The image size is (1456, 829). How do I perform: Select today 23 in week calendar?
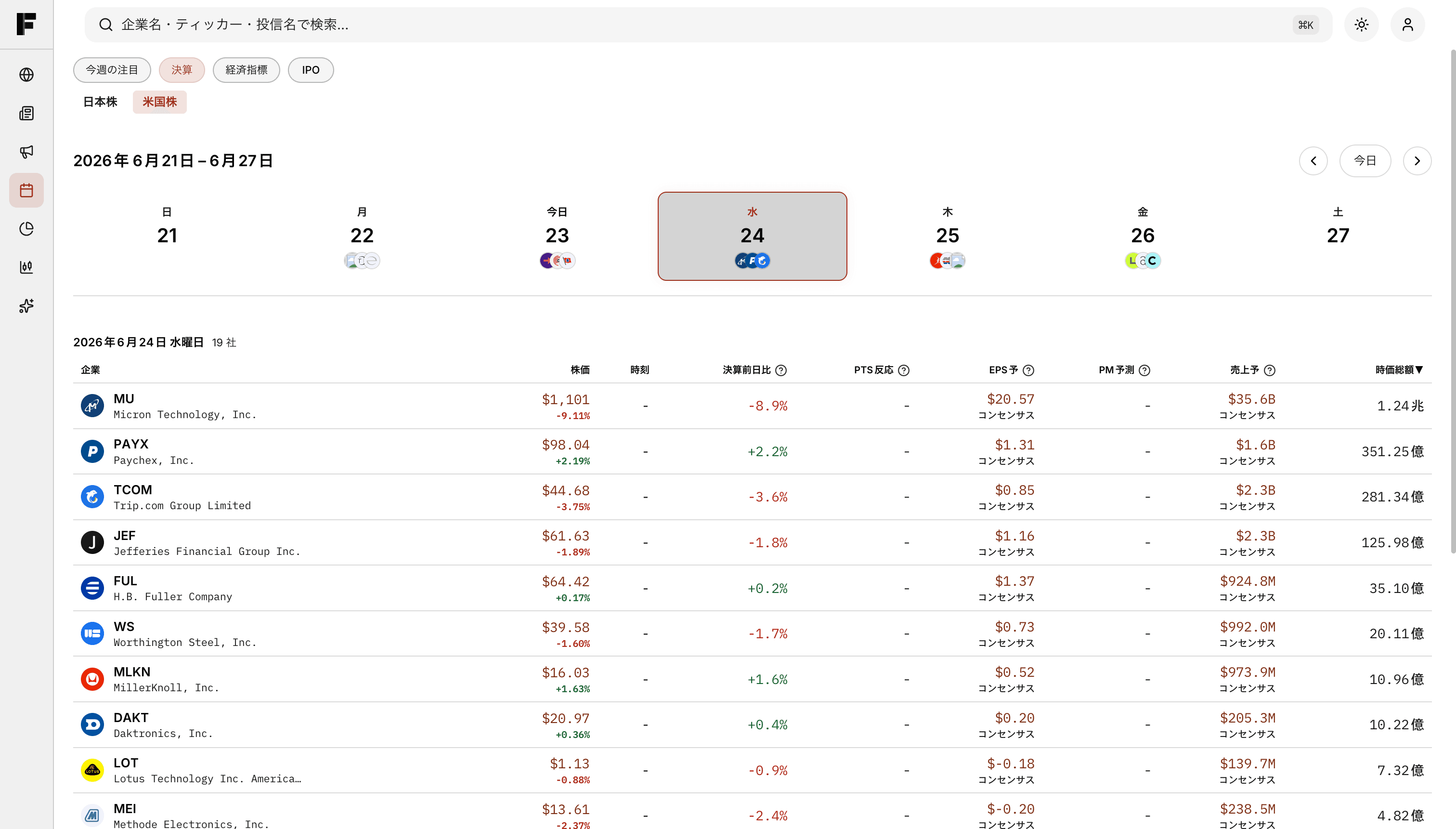pyautogui.click(x=557, y=237)
